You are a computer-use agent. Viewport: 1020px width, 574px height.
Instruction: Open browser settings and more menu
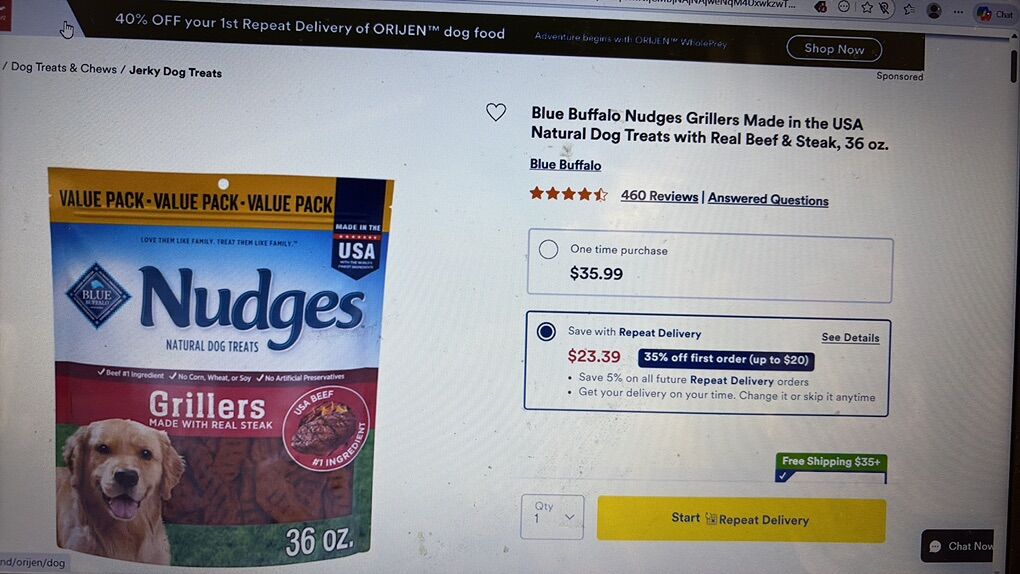958,12
